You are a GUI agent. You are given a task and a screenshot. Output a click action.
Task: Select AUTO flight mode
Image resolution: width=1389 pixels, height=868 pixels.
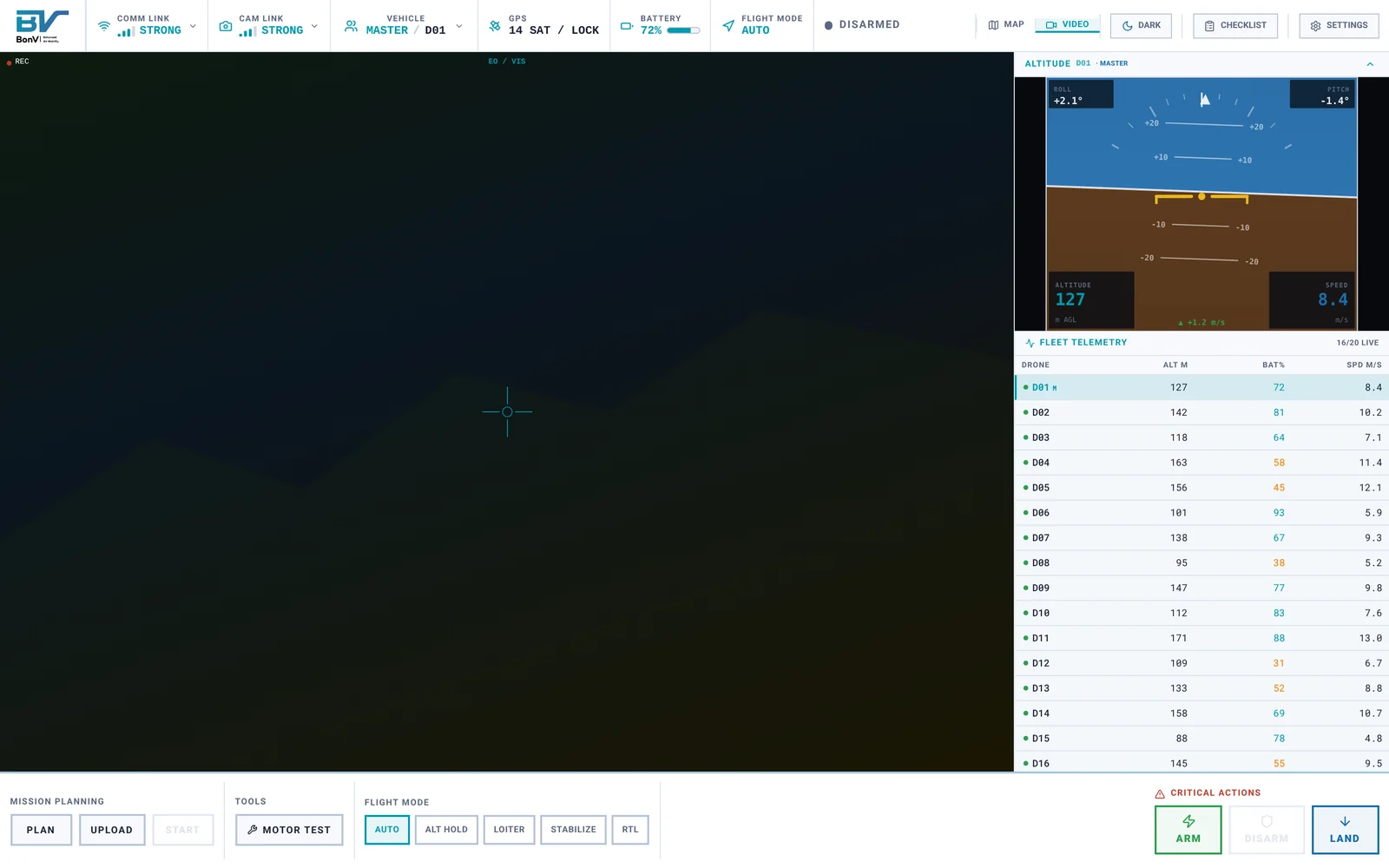[x=387, y=830]
